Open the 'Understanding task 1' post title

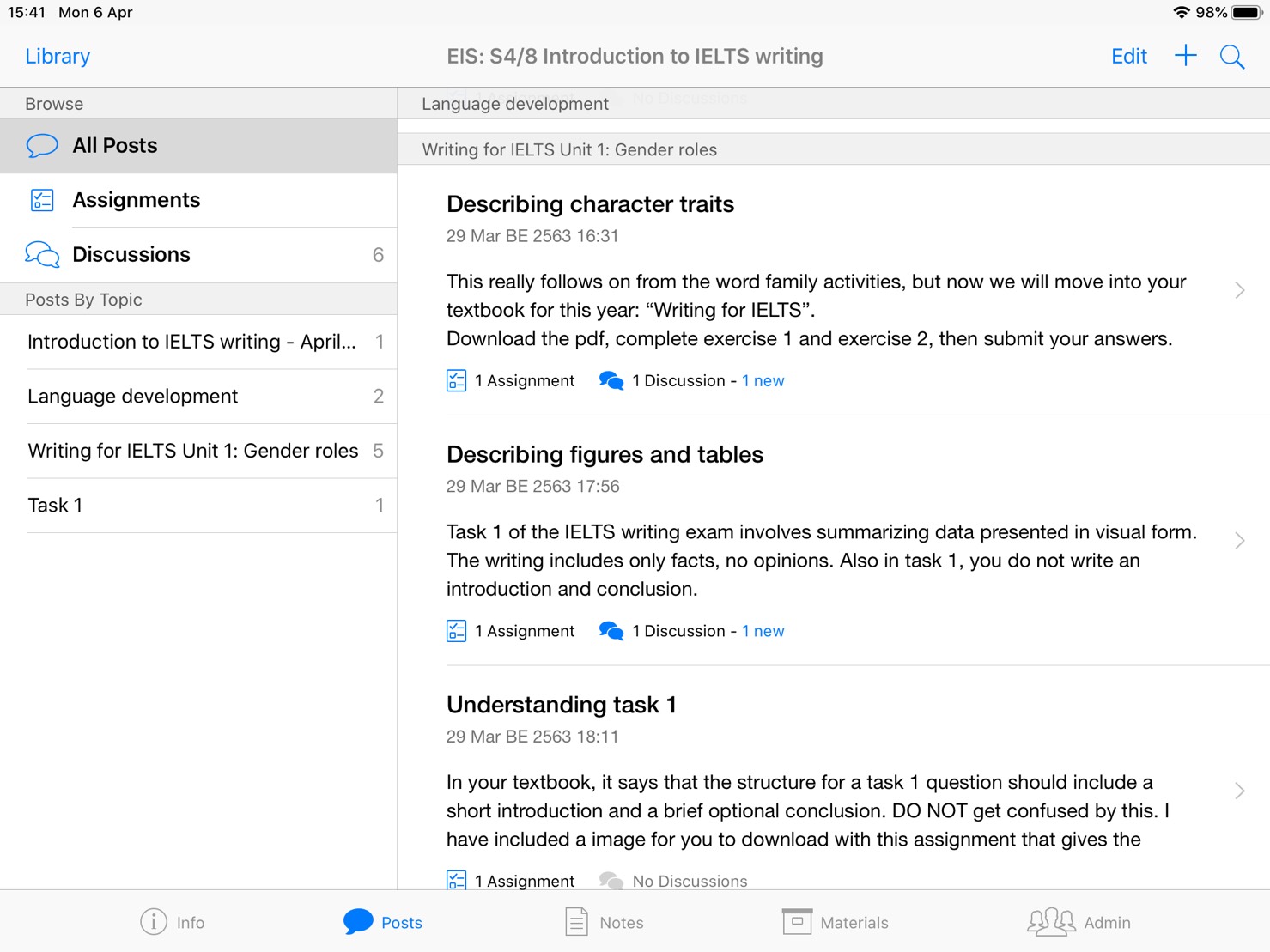(562, 705)
